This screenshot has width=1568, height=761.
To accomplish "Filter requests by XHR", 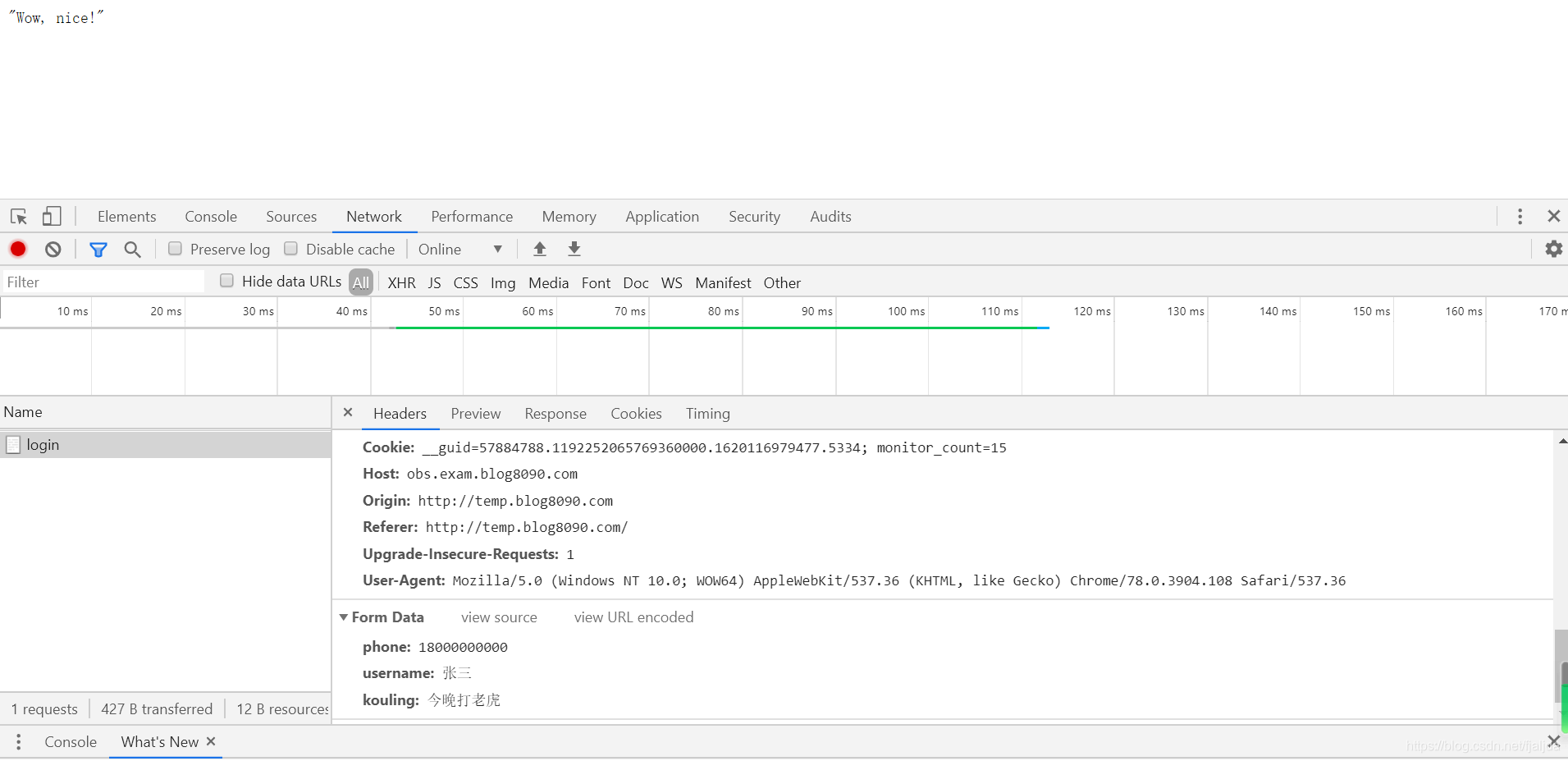I will point(401,283).
